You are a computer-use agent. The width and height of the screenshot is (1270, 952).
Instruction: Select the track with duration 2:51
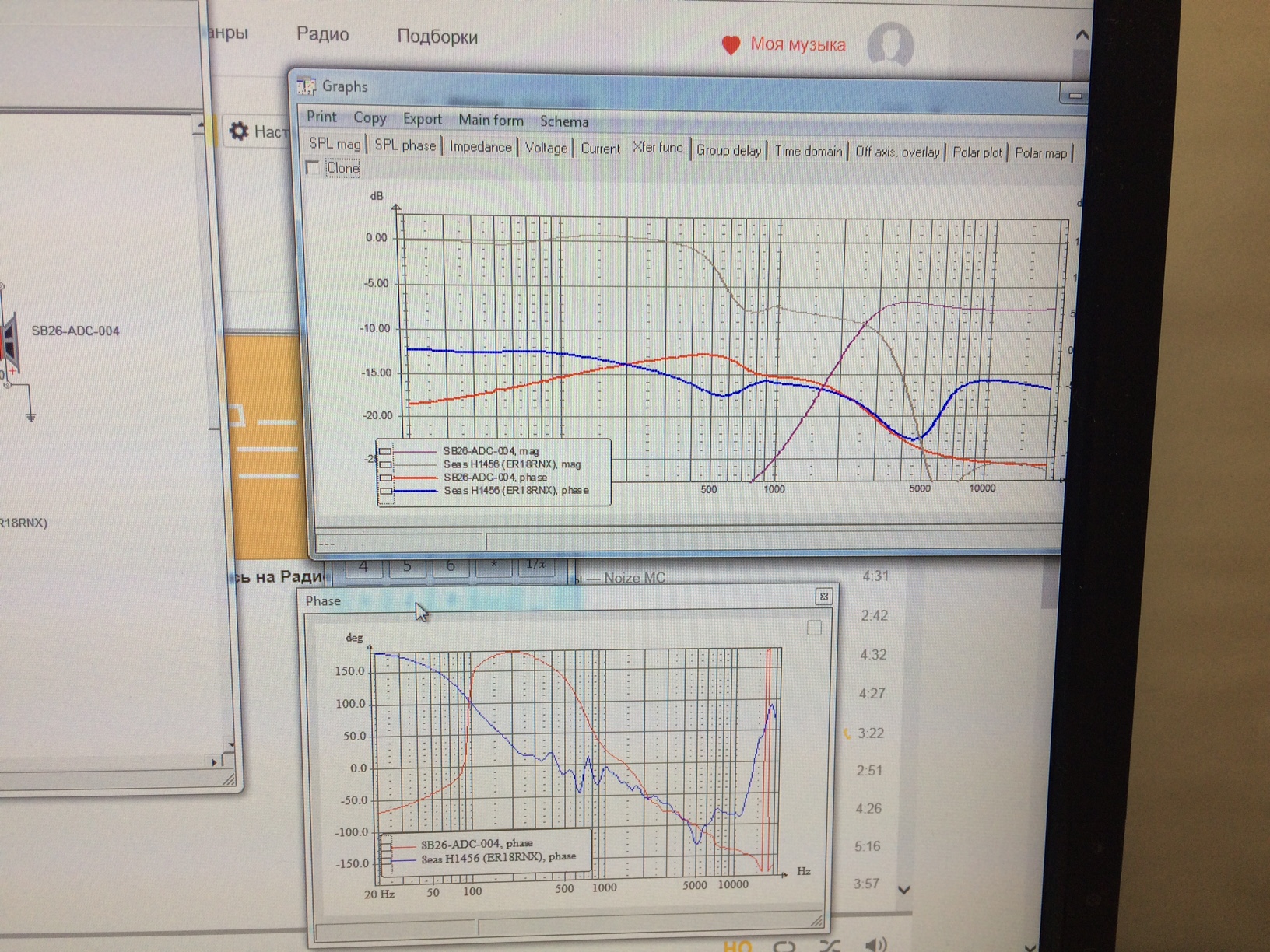(x=869, y=770)
